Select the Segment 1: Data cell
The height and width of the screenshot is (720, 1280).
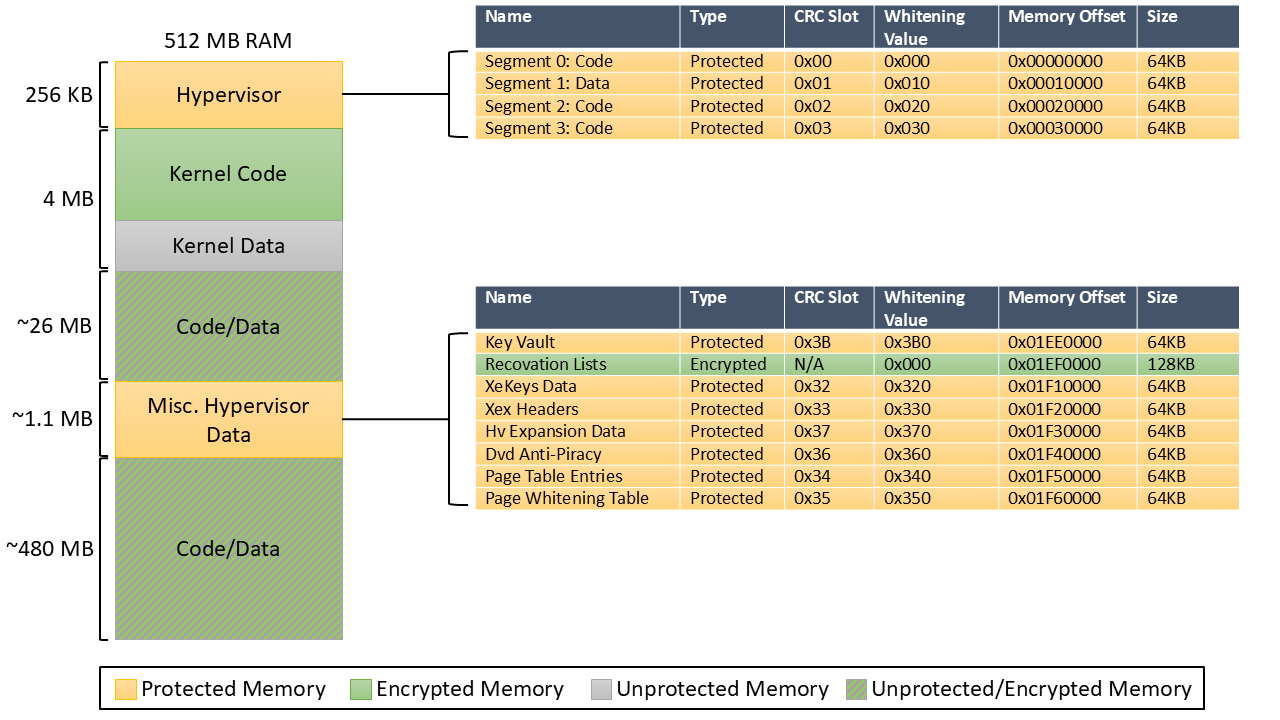[x=547, y=84]
